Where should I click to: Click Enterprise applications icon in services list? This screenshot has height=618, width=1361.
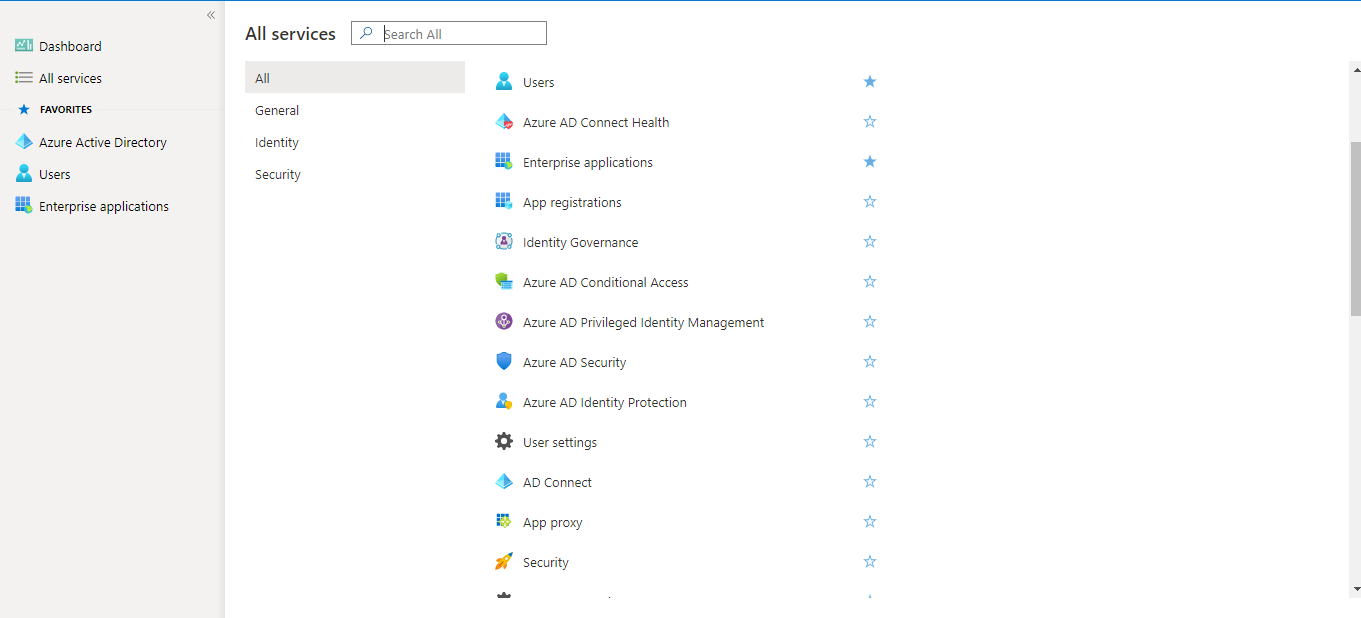pos(504,162)
